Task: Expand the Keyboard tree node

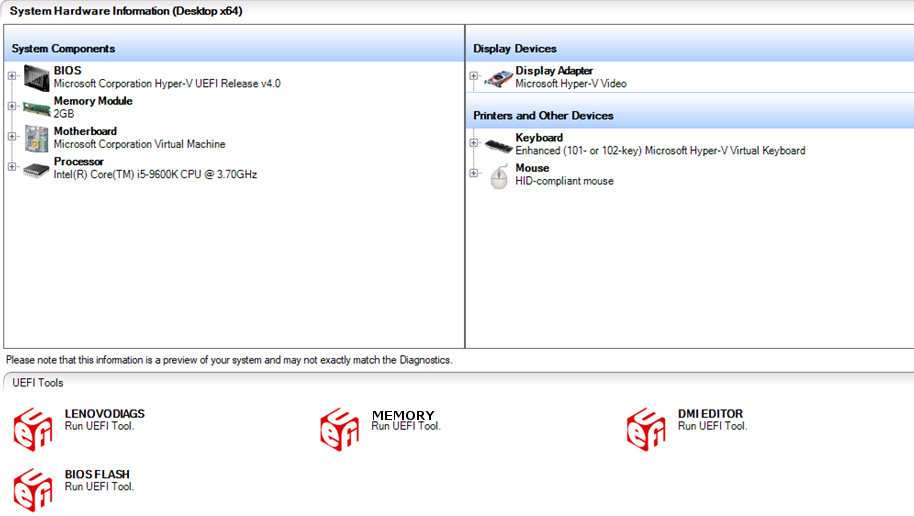Action: pyautogui.click(x=473, y=143)
